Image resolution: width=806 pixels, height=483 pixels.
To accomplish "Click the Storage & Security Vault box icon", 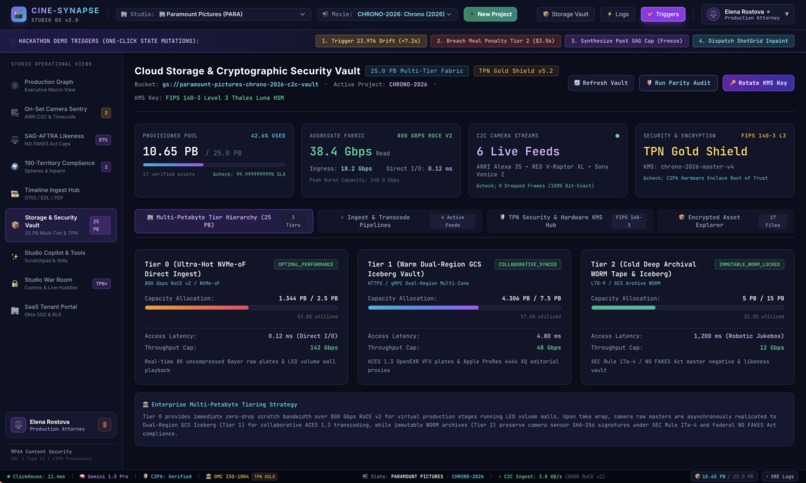I will pyautogui.click(x=15, y=225).
